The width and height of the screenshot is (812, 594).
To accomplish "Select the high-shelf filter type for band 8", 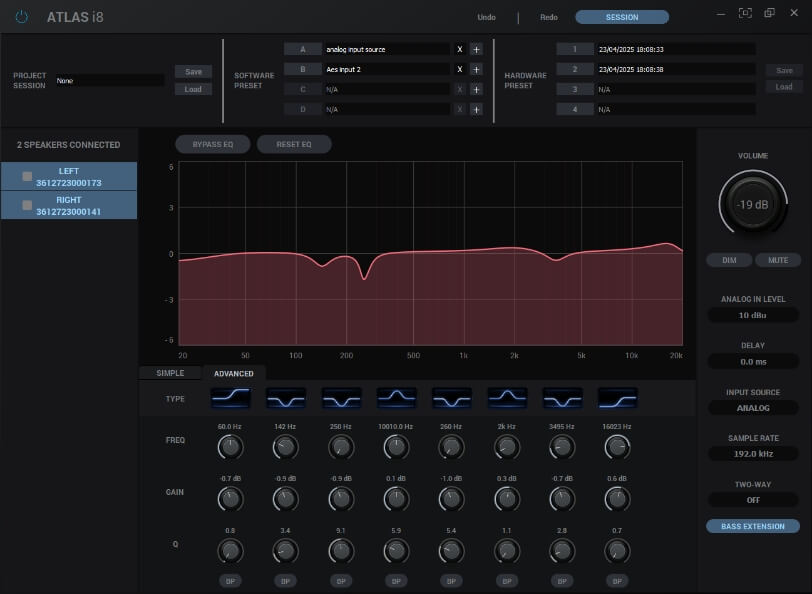I will coord(617,398).
